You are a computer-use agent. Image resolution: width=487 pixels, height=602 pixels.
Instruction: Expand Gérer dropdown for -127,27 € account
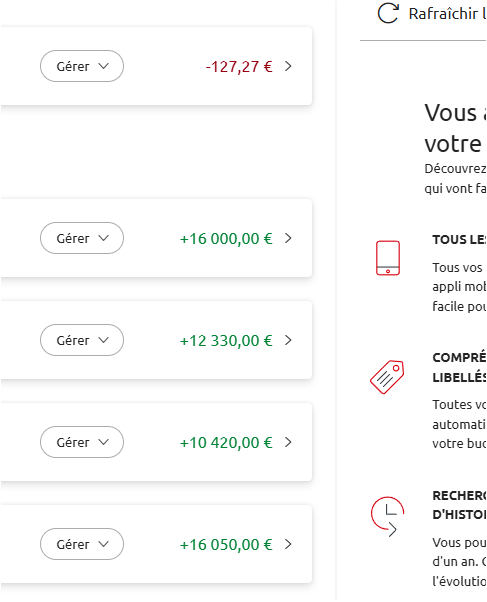click(82, 66)
